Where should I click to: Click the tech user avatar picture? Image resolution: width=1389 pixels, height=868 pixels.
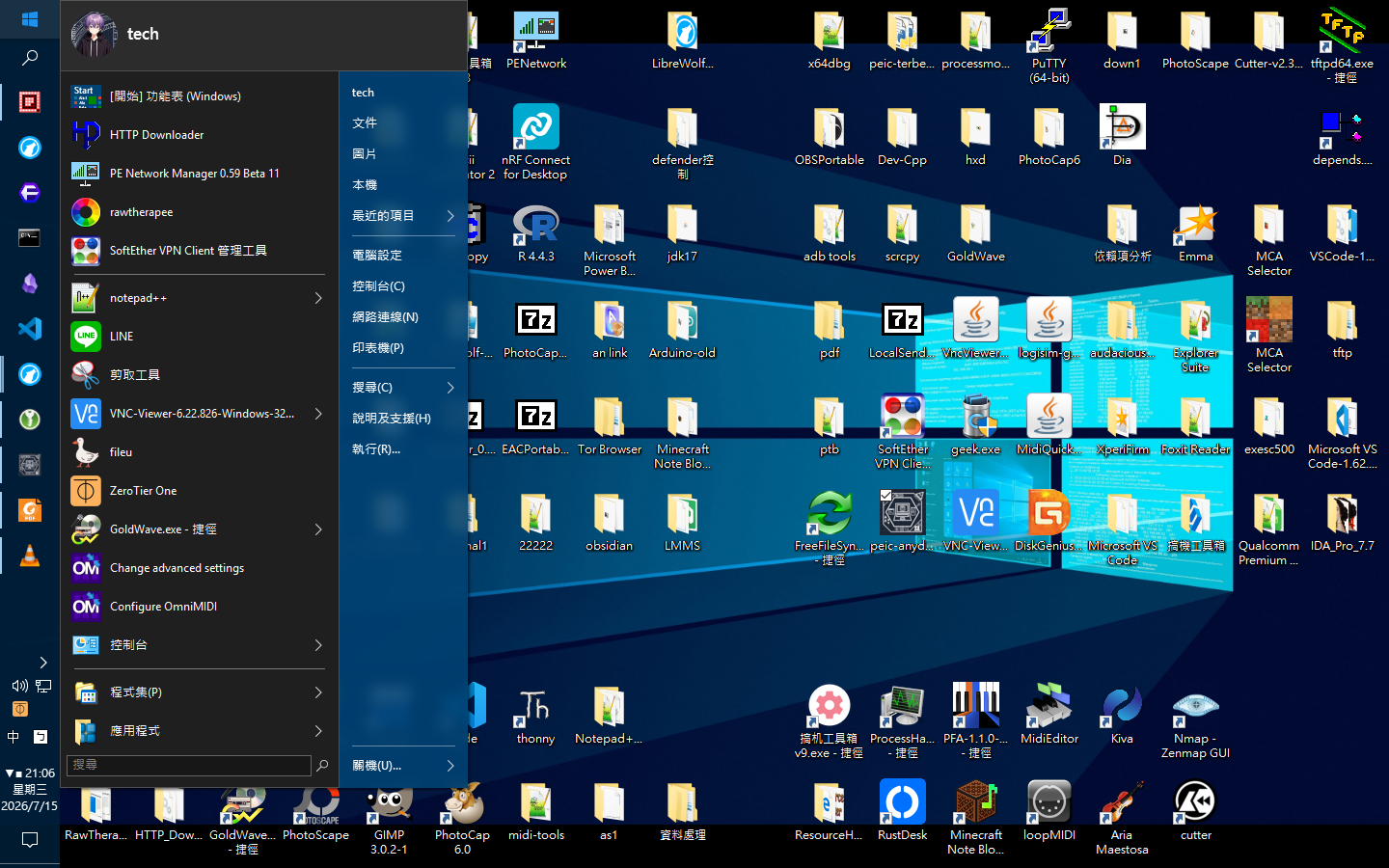coord(94,35)
